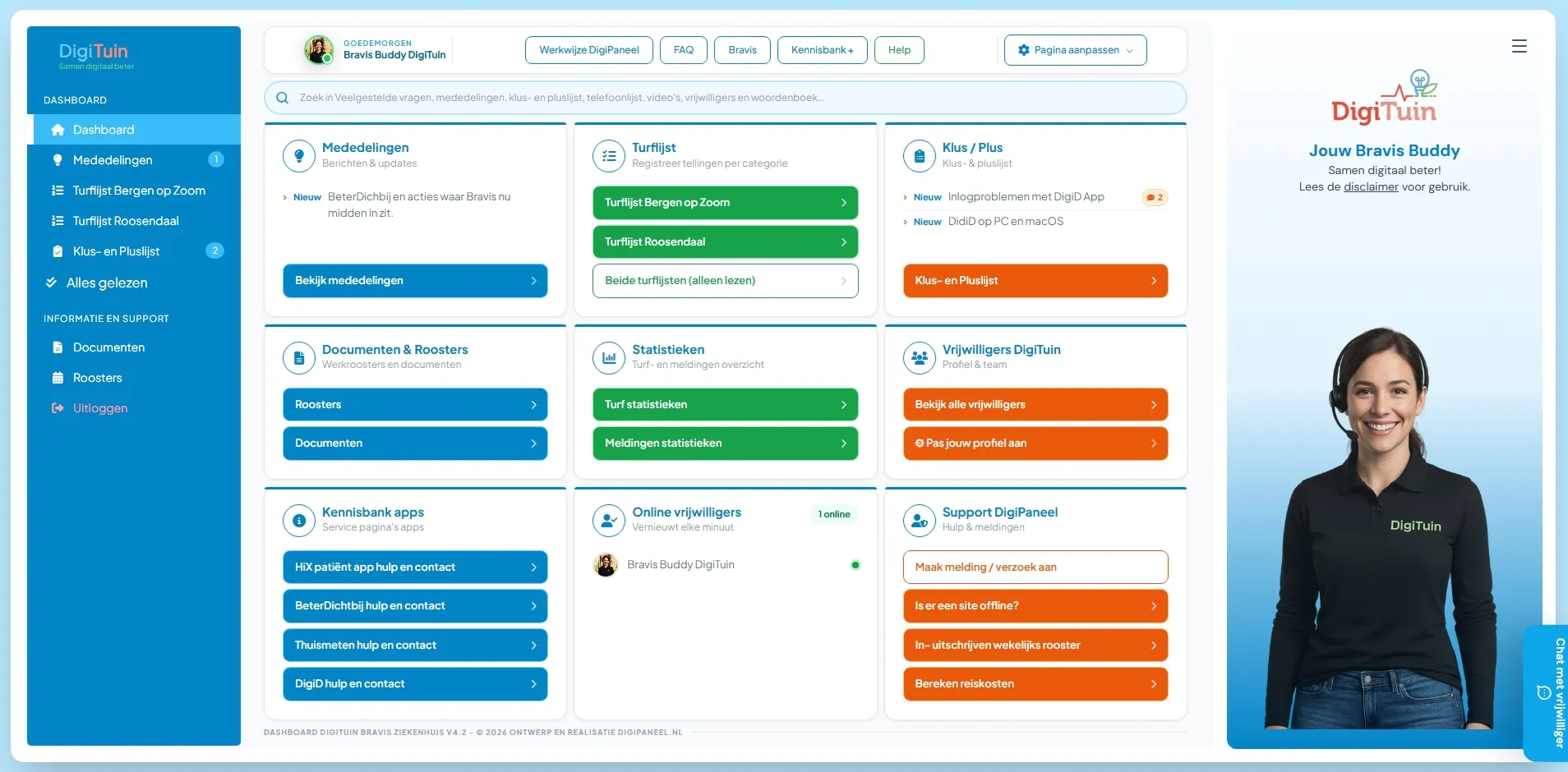1568x772 pixels.
Task: Click the Online vrijwilligers user-check icon
Action: tap(609, 520)
